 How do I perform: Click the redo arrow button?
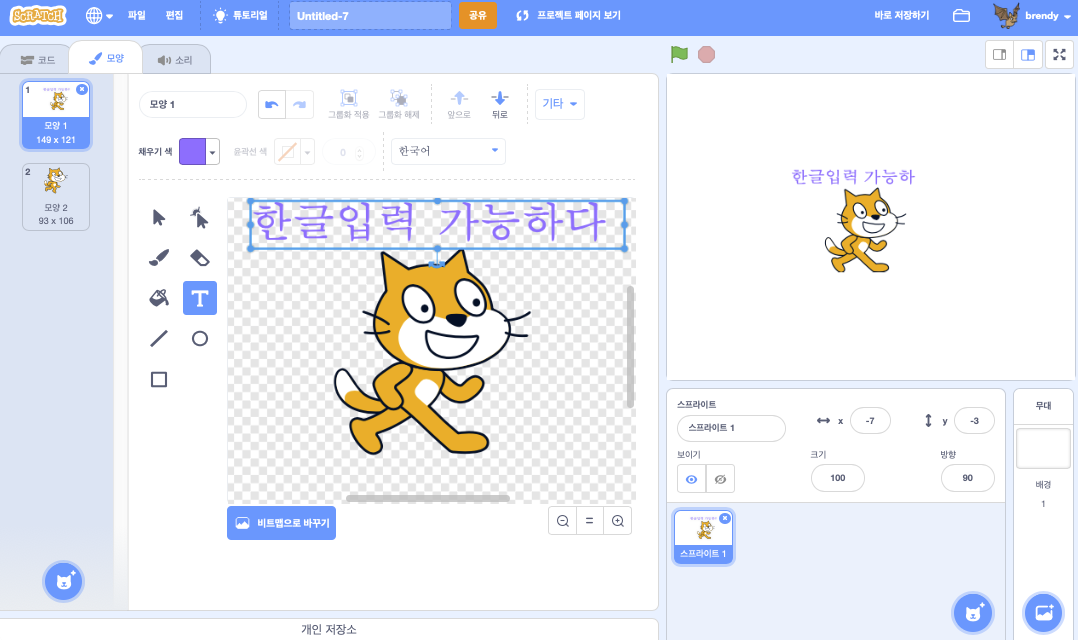(300, 104)
